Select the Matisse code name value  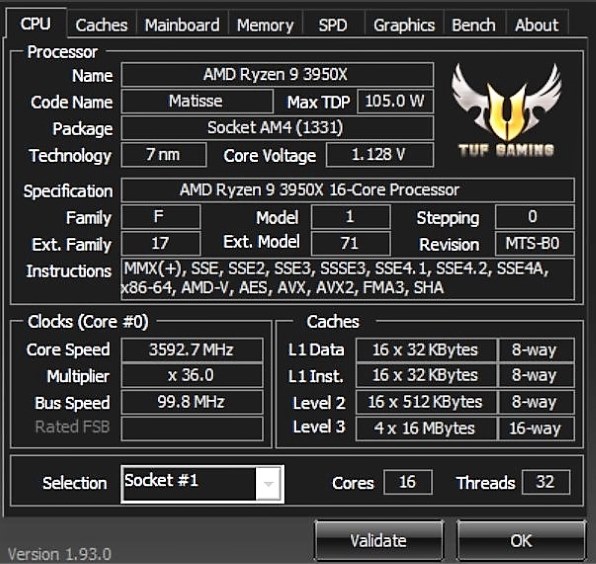coord(197,101)
